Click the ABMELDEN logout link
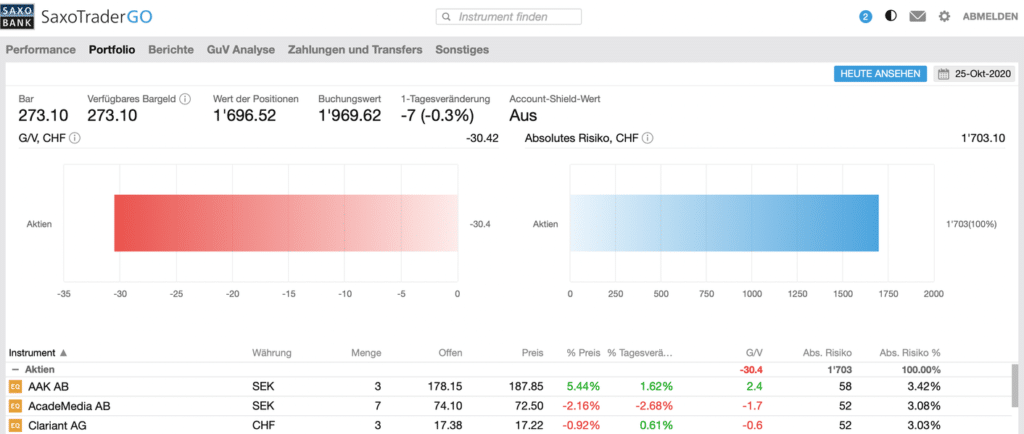This screenshot has height=434, width=1024. coord(990,17)
